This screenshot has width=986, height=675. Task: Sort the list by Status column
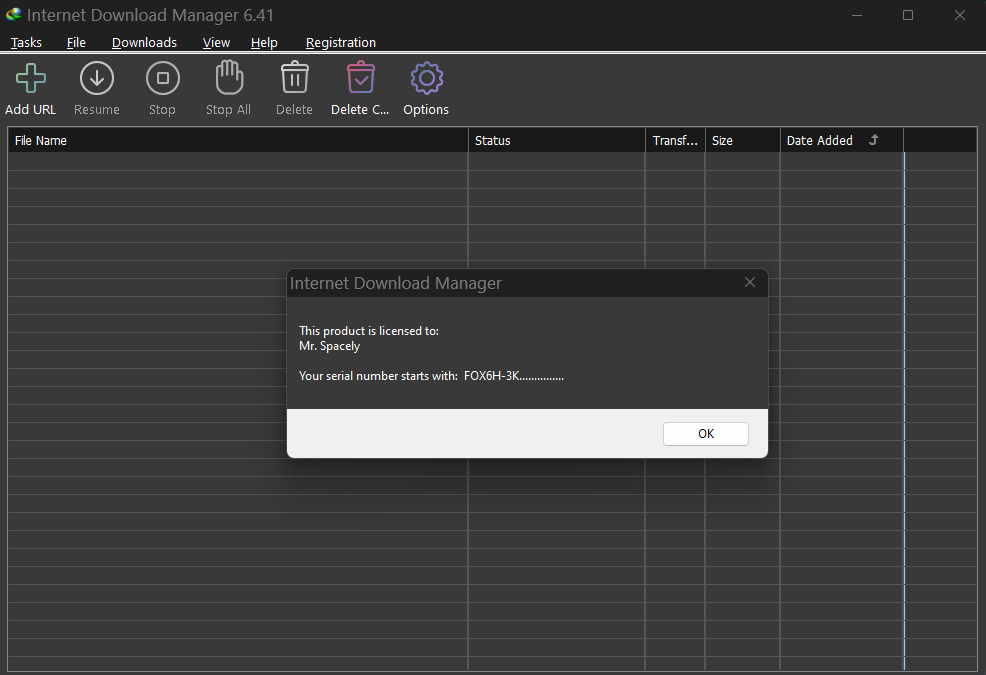click(557, 140)
